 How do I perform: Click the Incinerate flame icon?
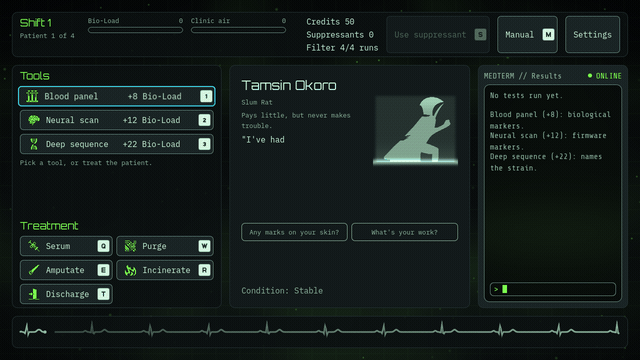click(x=130, y=270)
